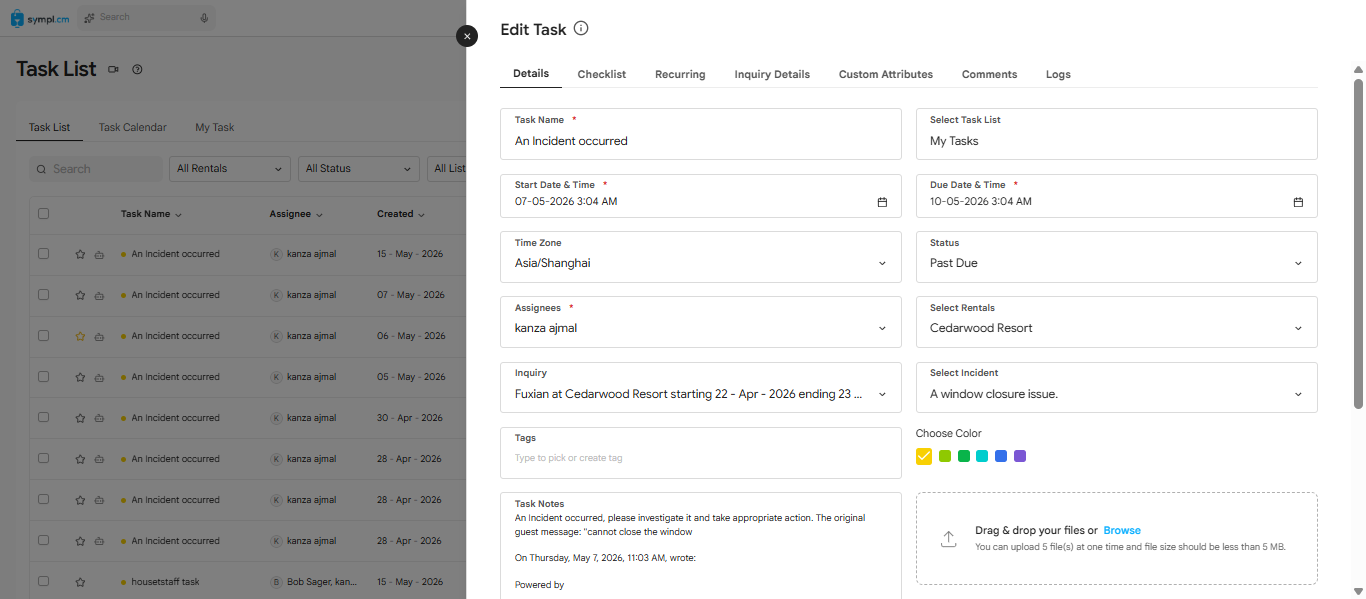Switch to the Checklist tab
The height and width of the screenshot is (599, 1366).
(x=602, y=74)
